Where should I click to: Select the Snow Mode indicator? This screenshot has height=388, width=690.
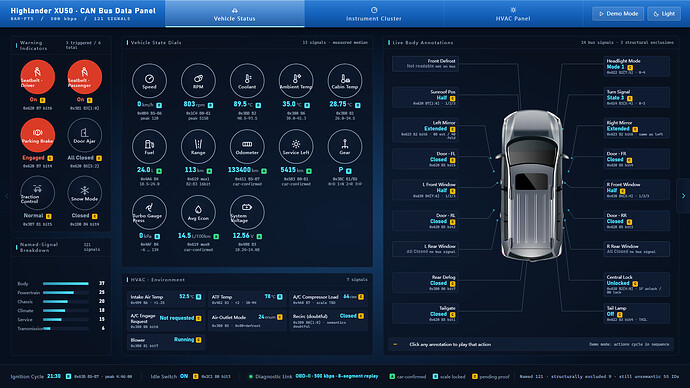coord(84,193)
